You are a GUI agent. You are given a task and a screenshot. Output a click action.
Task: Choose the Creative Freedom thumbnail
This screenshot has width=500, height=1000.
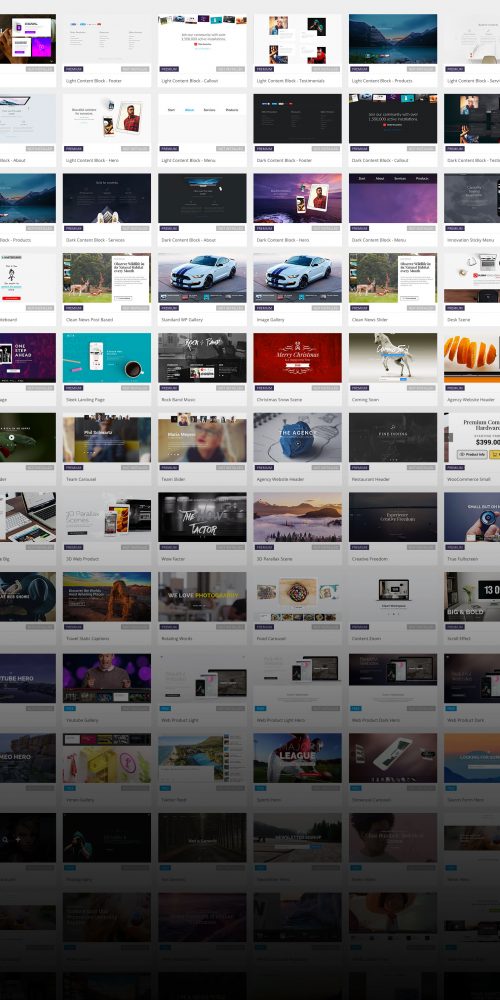coord(393,517)
